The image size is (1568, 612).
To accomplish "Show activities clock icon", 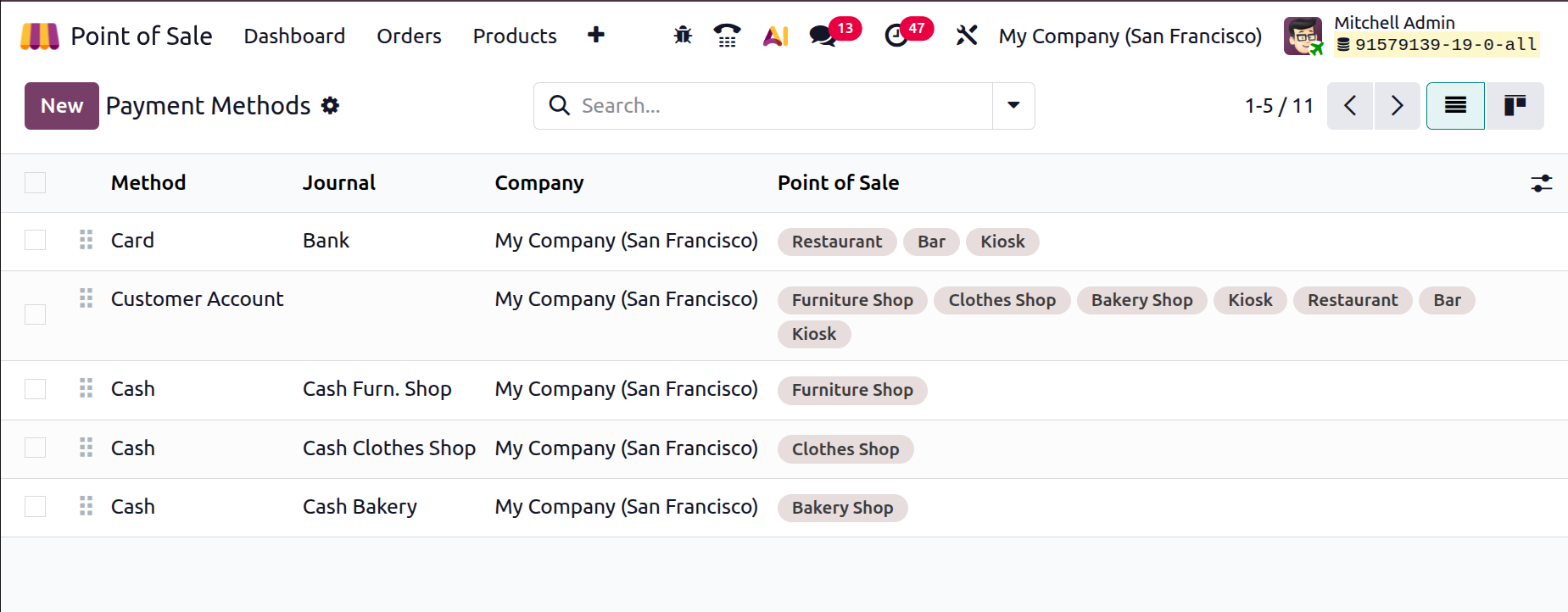I will (896, 36).
